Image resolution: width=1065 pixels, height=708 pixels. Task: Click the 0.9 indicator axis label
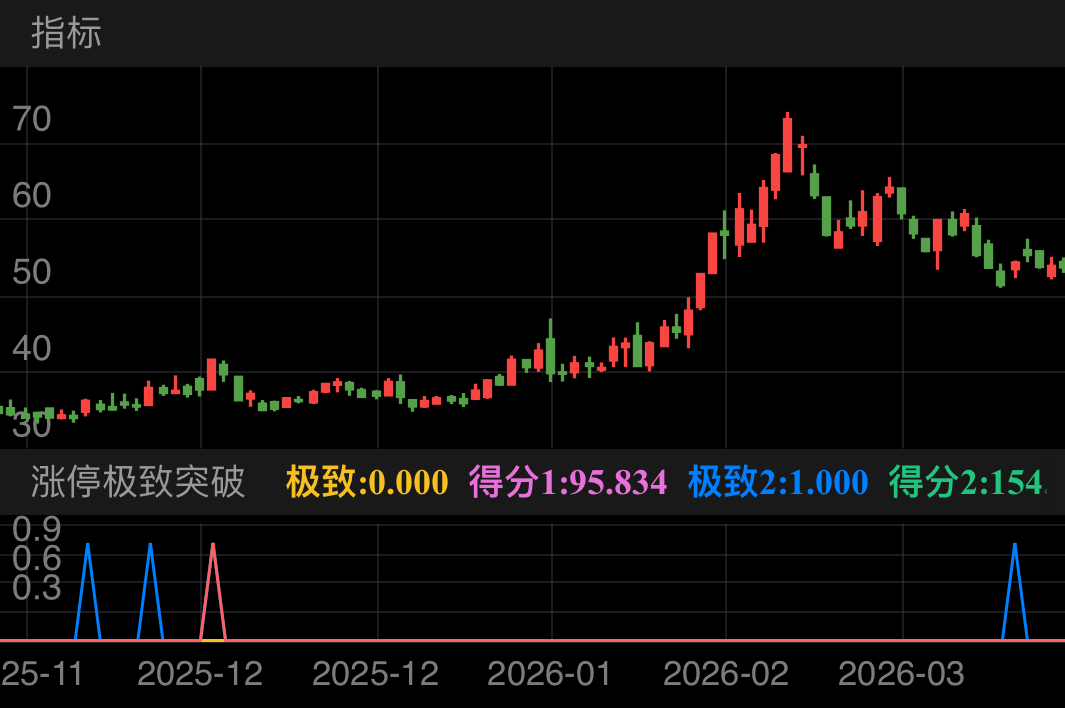tap(36, 527)
